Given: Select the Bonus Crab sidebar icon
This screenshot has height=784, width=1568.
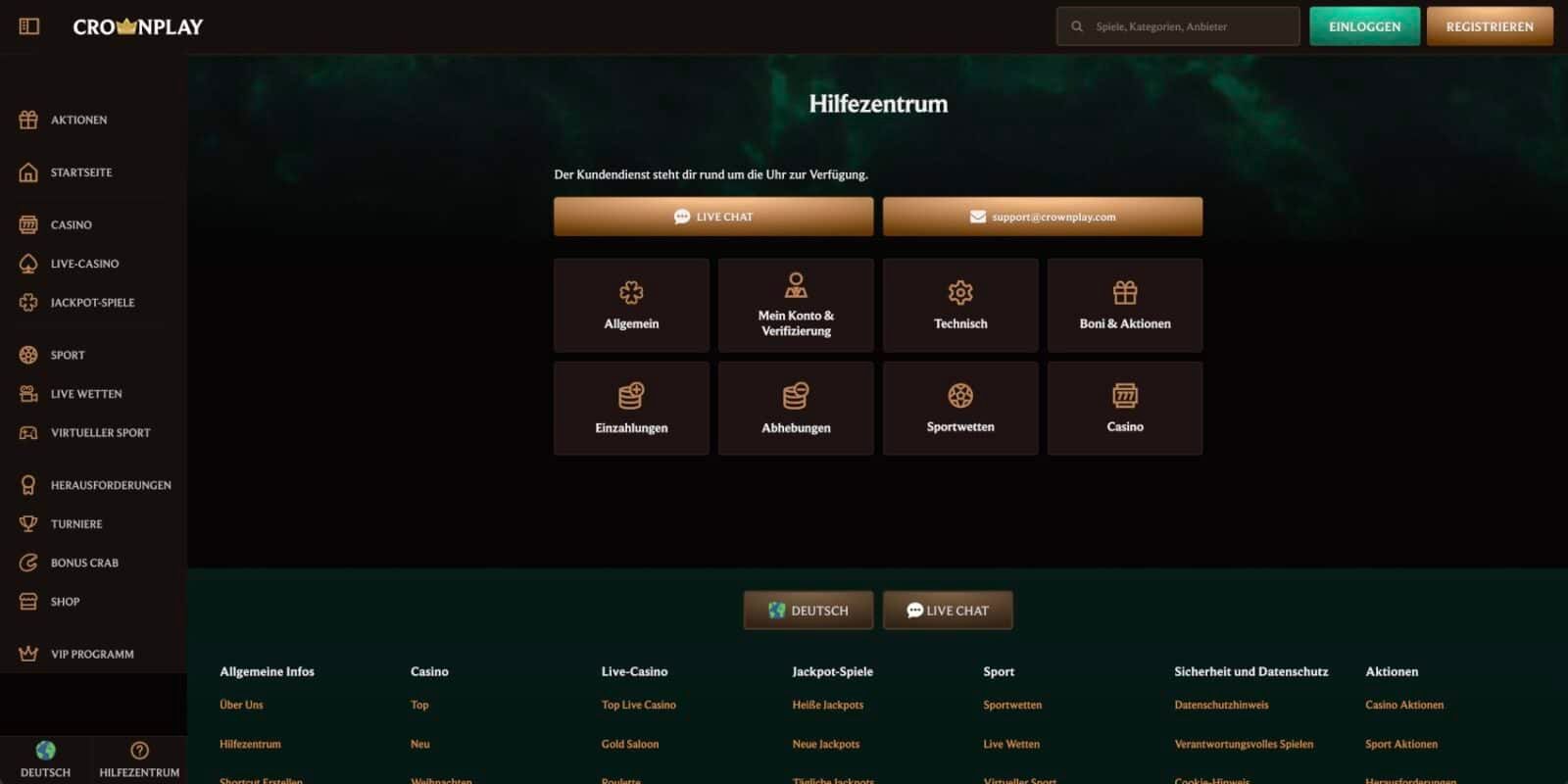Looking at the screenshot, I should [28, 563].
